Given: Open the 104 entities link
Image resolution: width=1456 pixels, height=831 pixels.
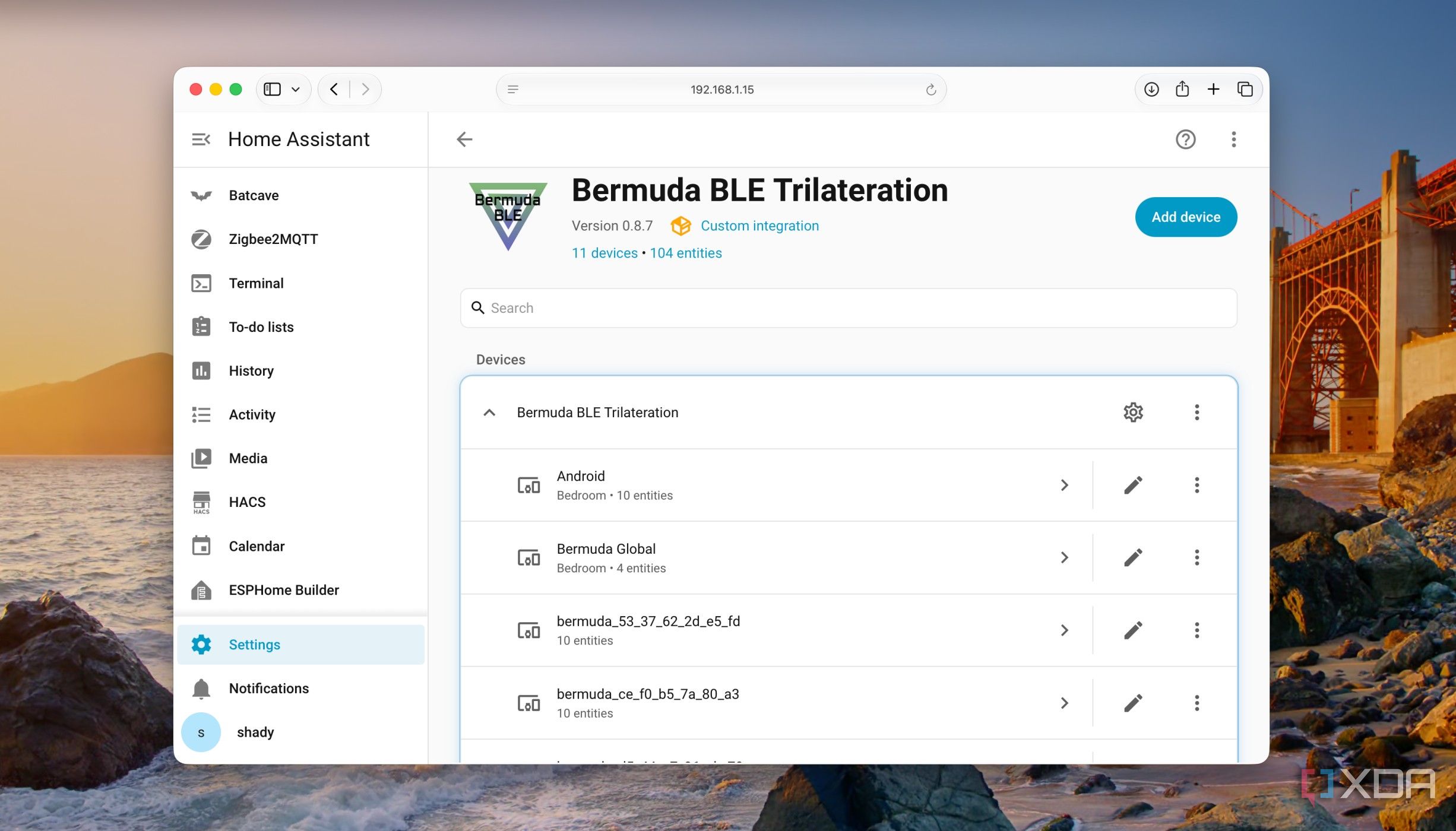Looking at the screenshot, I should pyautogui.click(x=685, y=253).
